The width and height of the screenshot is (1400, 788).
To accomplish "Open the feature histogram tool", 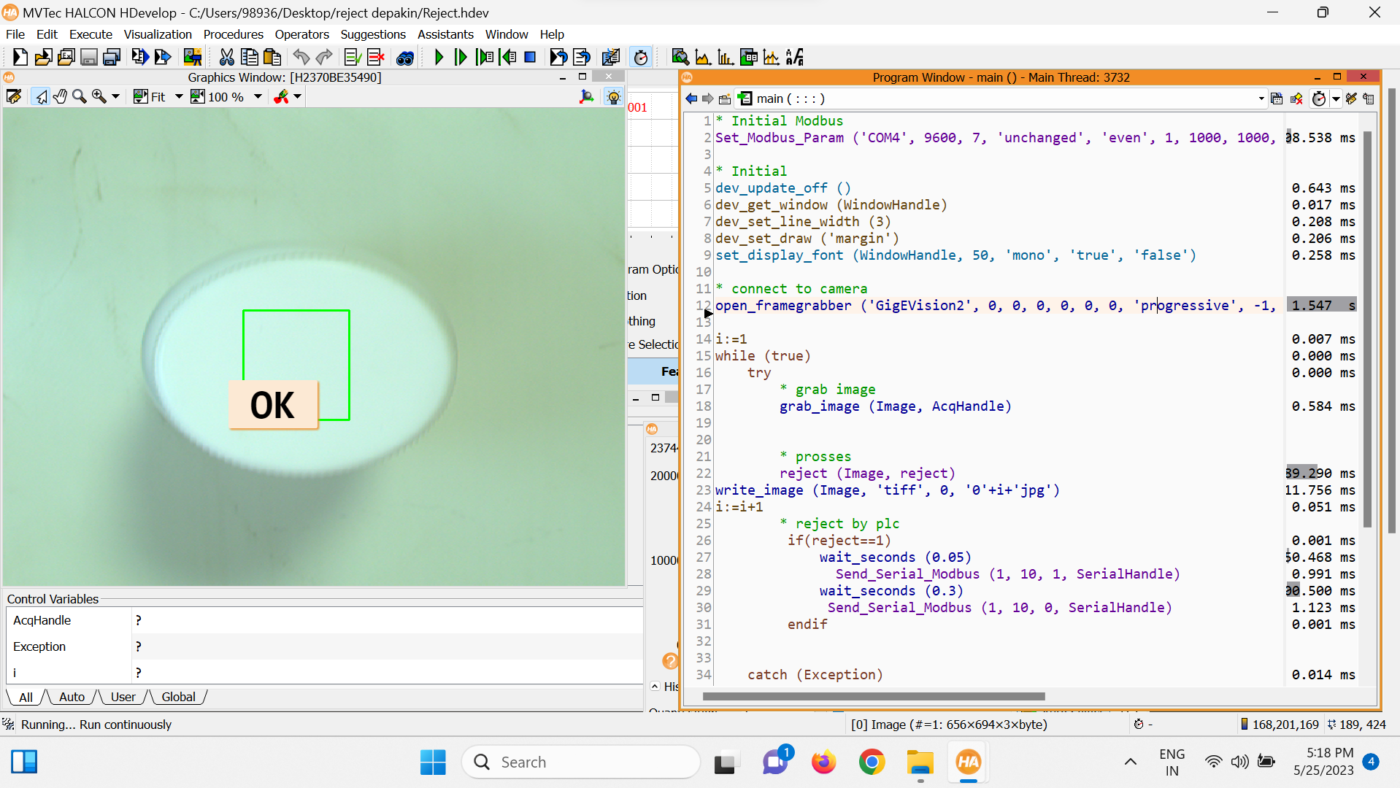I will pos(725,56).
